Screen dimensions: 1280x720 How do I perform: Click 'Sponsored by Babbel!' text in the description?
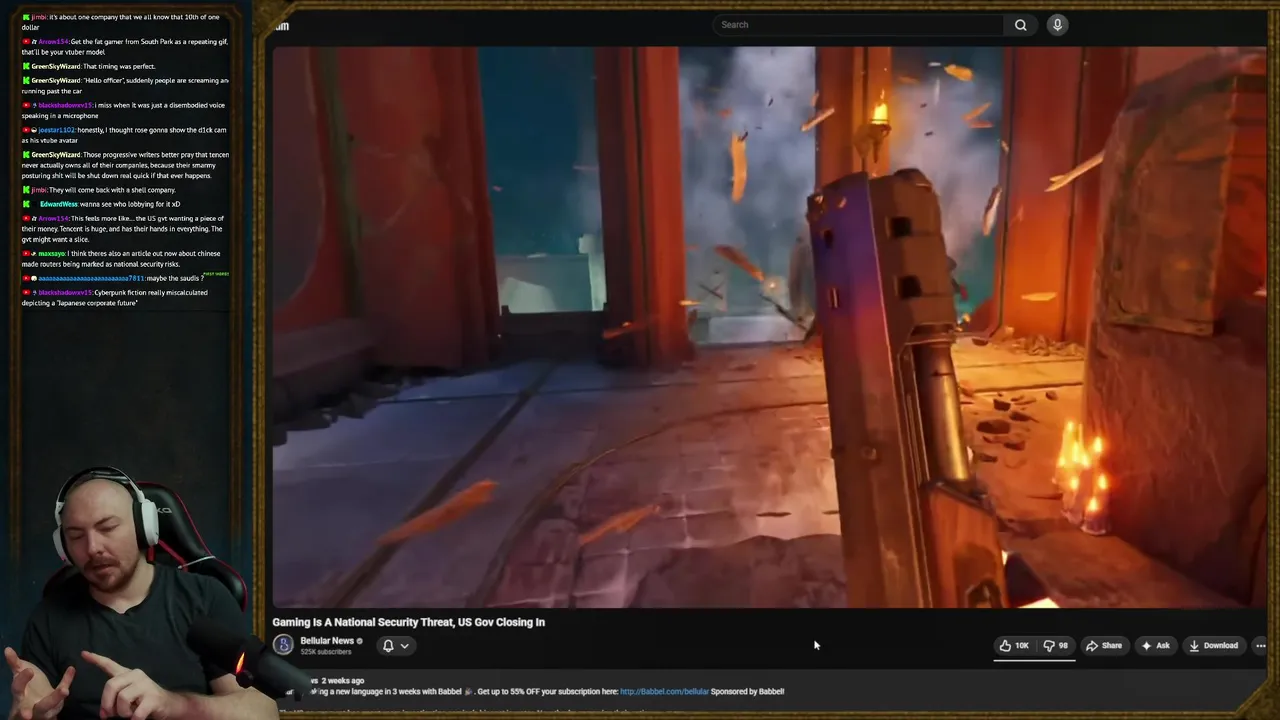pos(747,691)
